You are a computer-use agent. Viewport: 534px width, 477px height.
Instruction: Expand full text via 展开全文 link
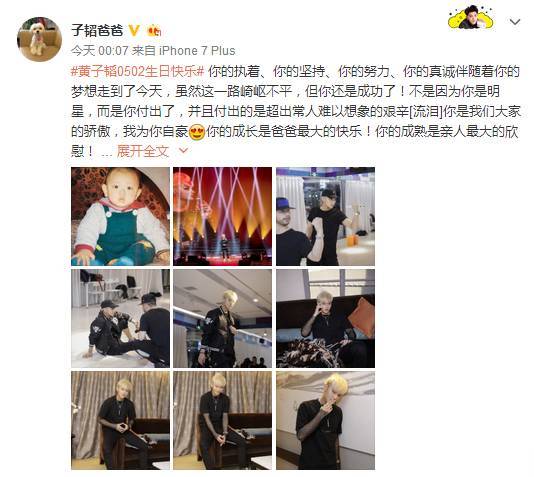coord(143,151)
